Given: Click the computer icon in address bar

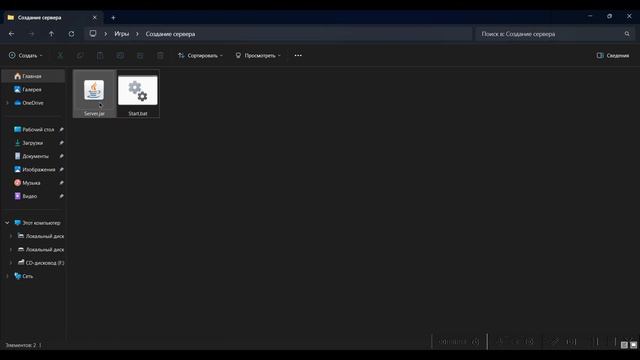Looking at the screenshot, I should [93, 33].
